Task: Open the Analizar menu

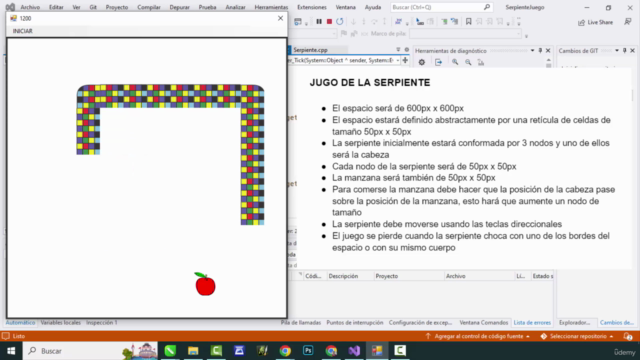Action: click(236, 7)
